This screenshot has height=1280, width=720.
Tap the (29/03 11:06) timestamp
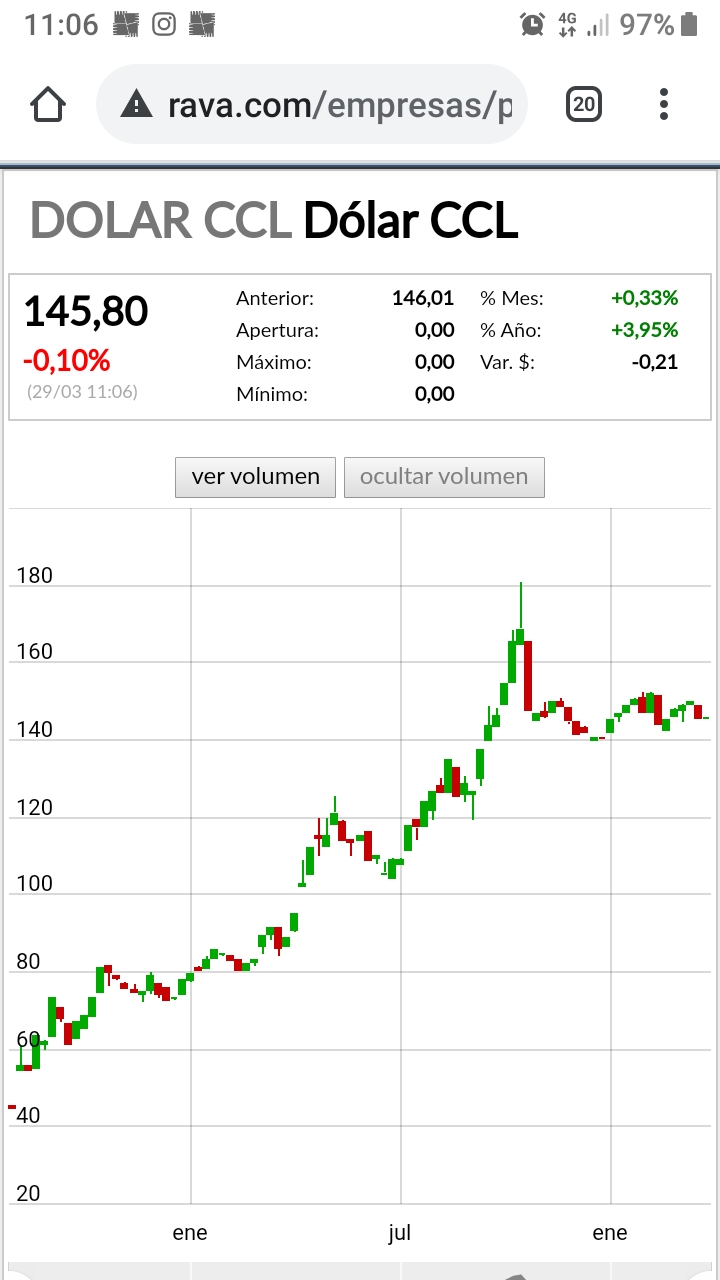[82, 392]
